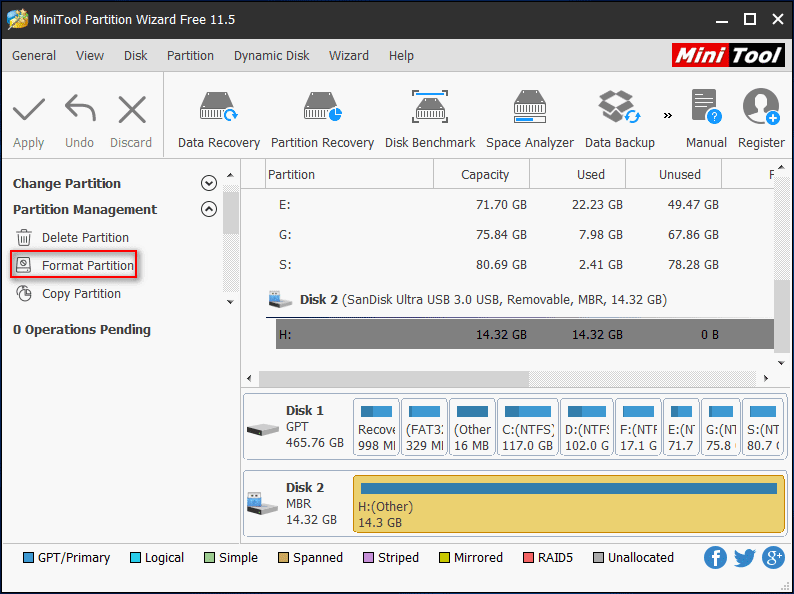Open Space Analyzer

pos(529,119)
